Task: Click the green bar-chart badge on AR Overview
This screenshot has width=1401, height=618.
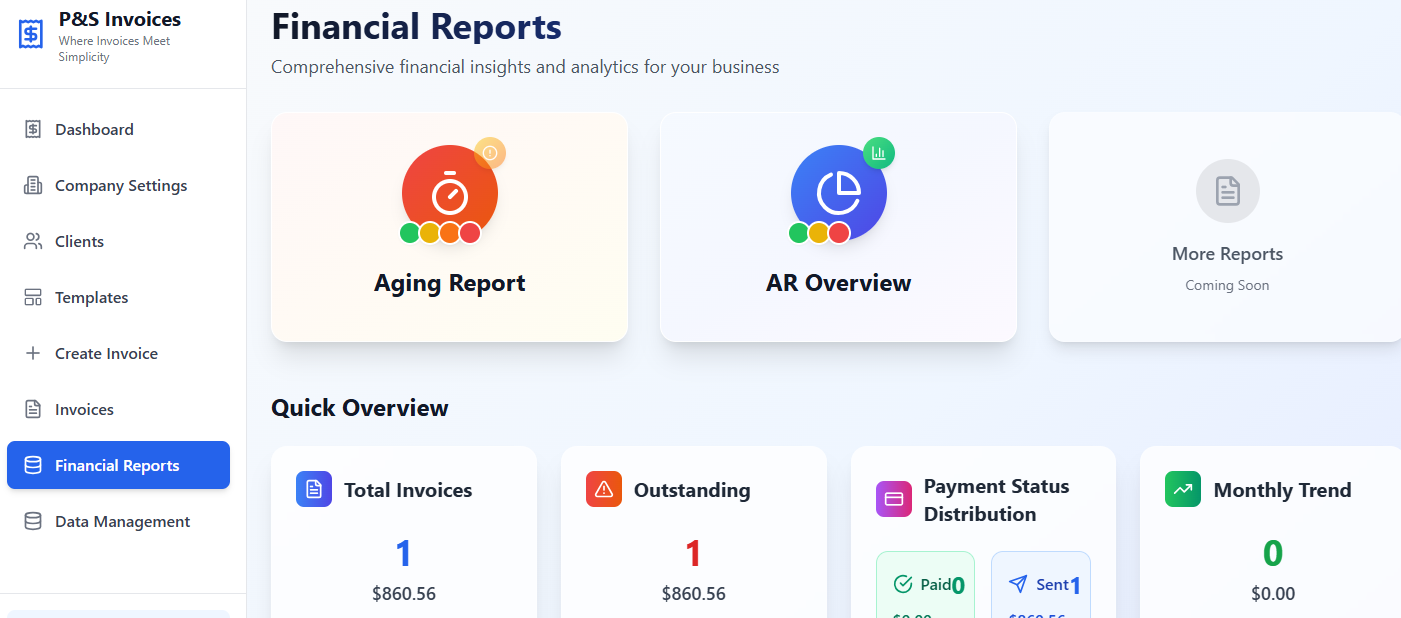Action: click(878, 153)
